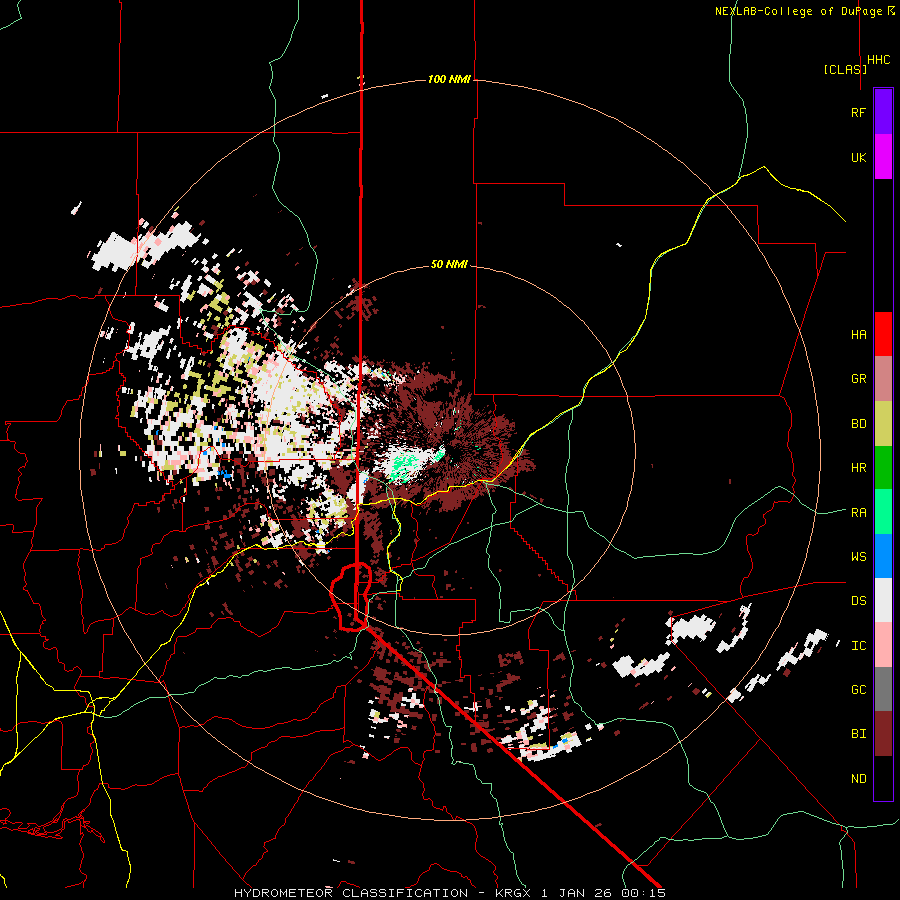Image resolution: width=900 pixels, height=900 pixels.
Task: Click the UK magenta legend swatch
Action: click(x=883, y=157)
